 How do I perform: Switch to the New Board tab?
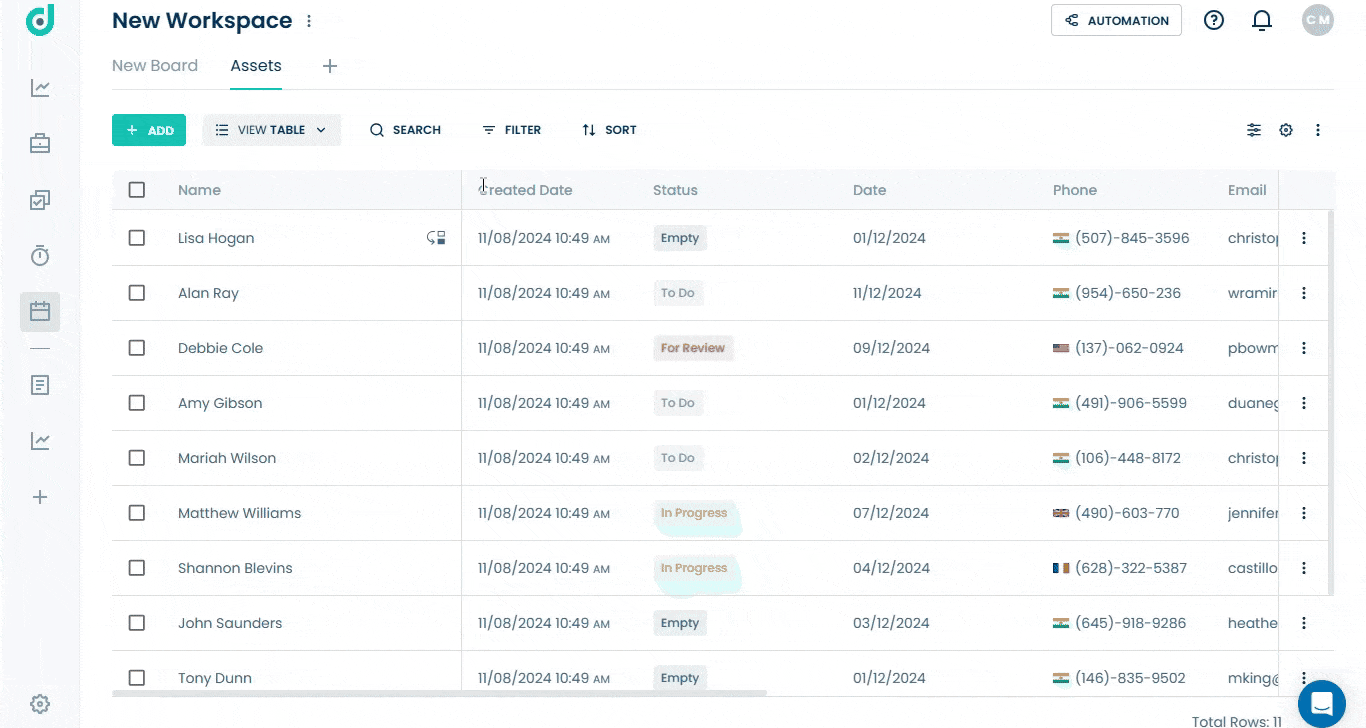click(x=155, y=66)
